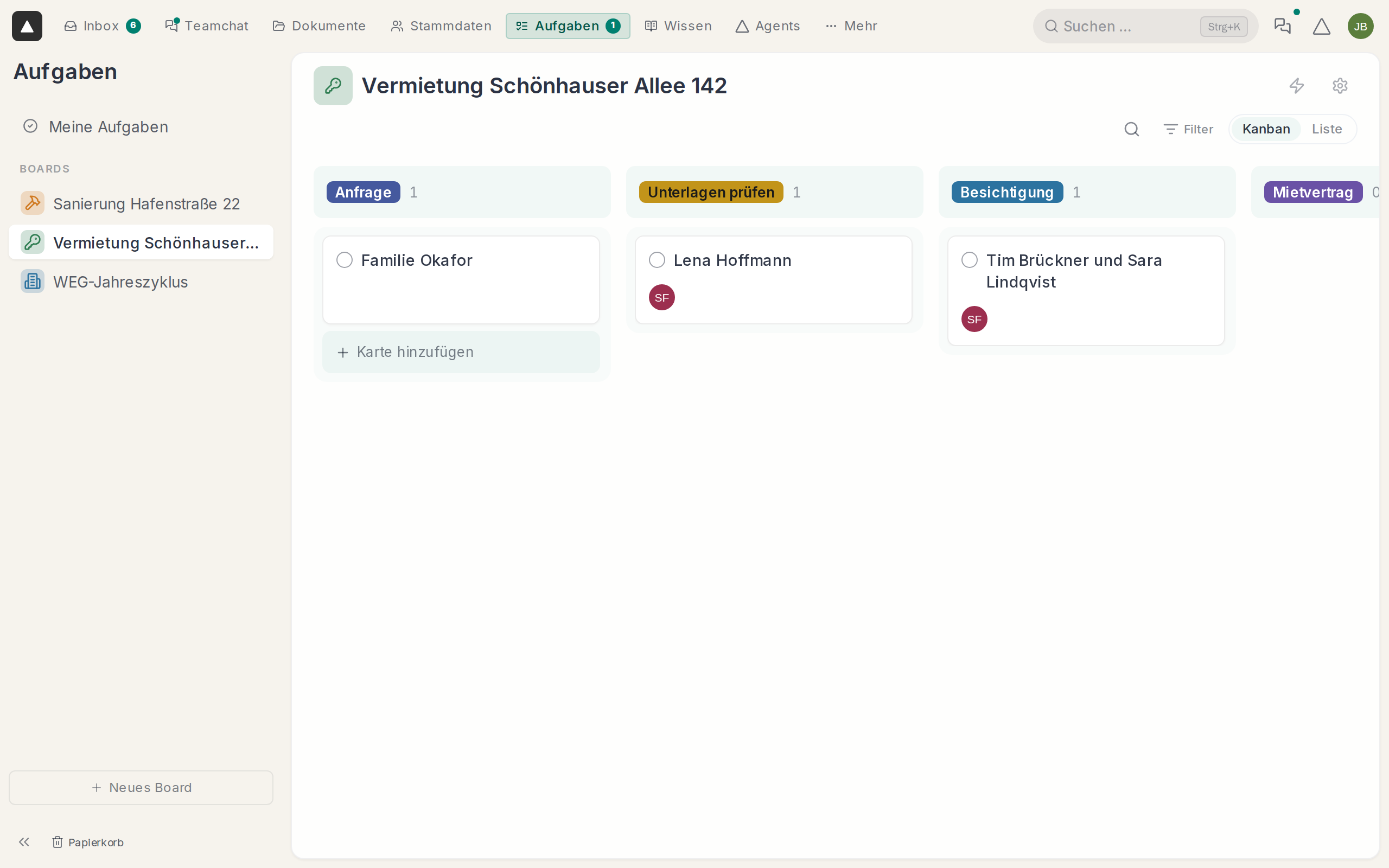Open Agents tab

[x=767, y=26]
